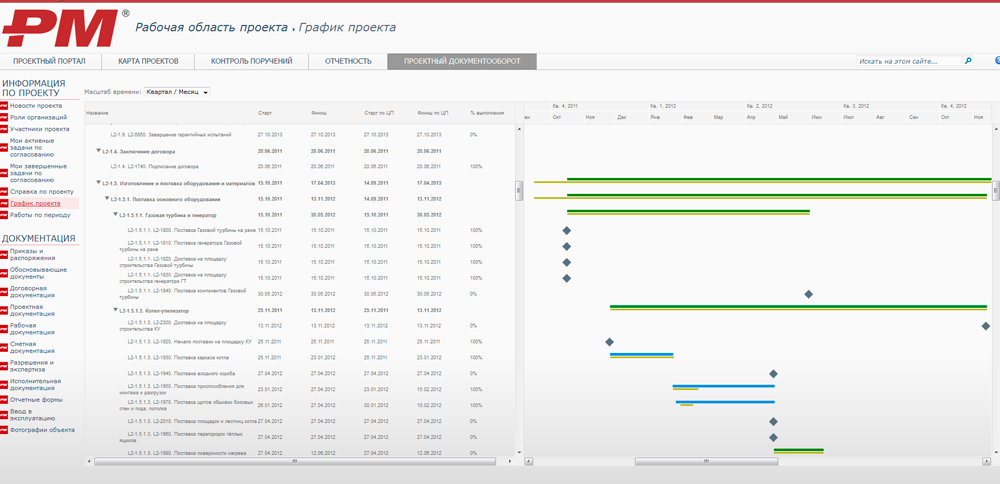Click the icon beside Роли организаций
The height and width of the screenshot is (484, 1000).
tap(4, 117)
